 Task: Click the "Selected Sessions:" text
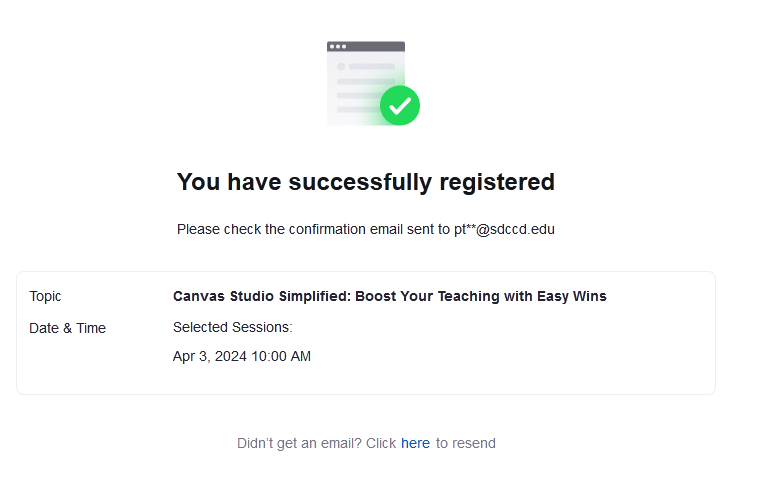pos(232,327)
